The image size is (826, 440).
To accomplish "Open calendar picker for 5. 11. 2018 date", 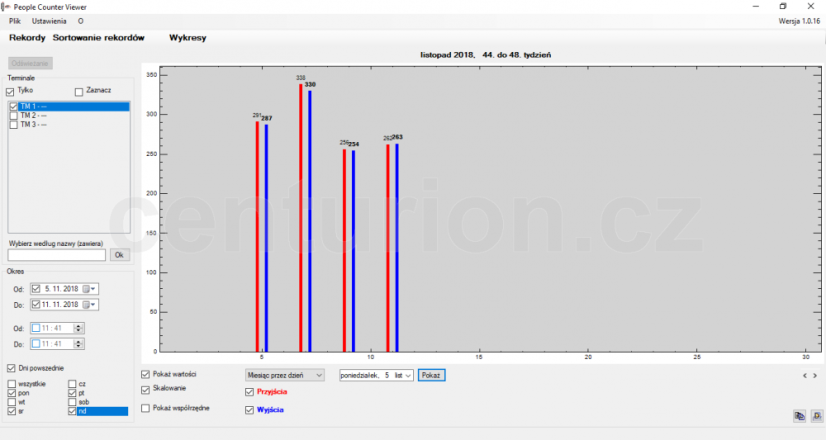I will [x=90, y=289].
